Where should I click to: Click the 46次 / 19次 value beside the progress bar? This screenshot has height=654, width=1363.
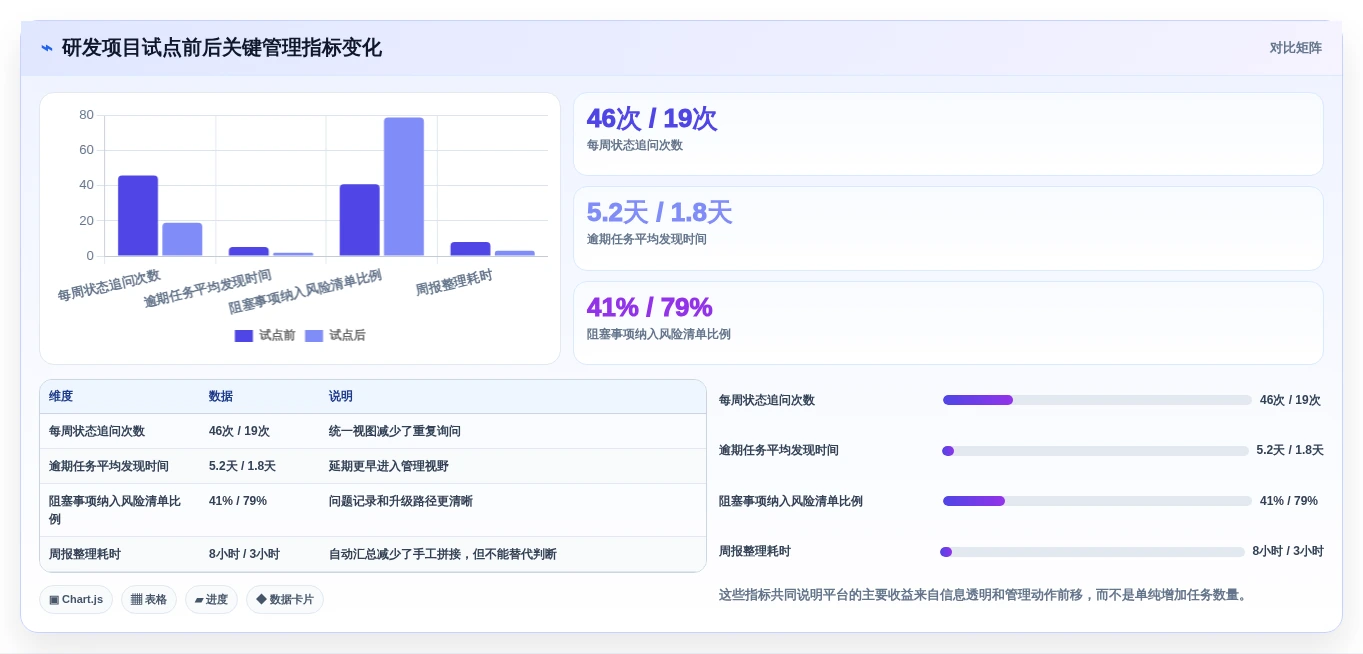(1290, 400)
